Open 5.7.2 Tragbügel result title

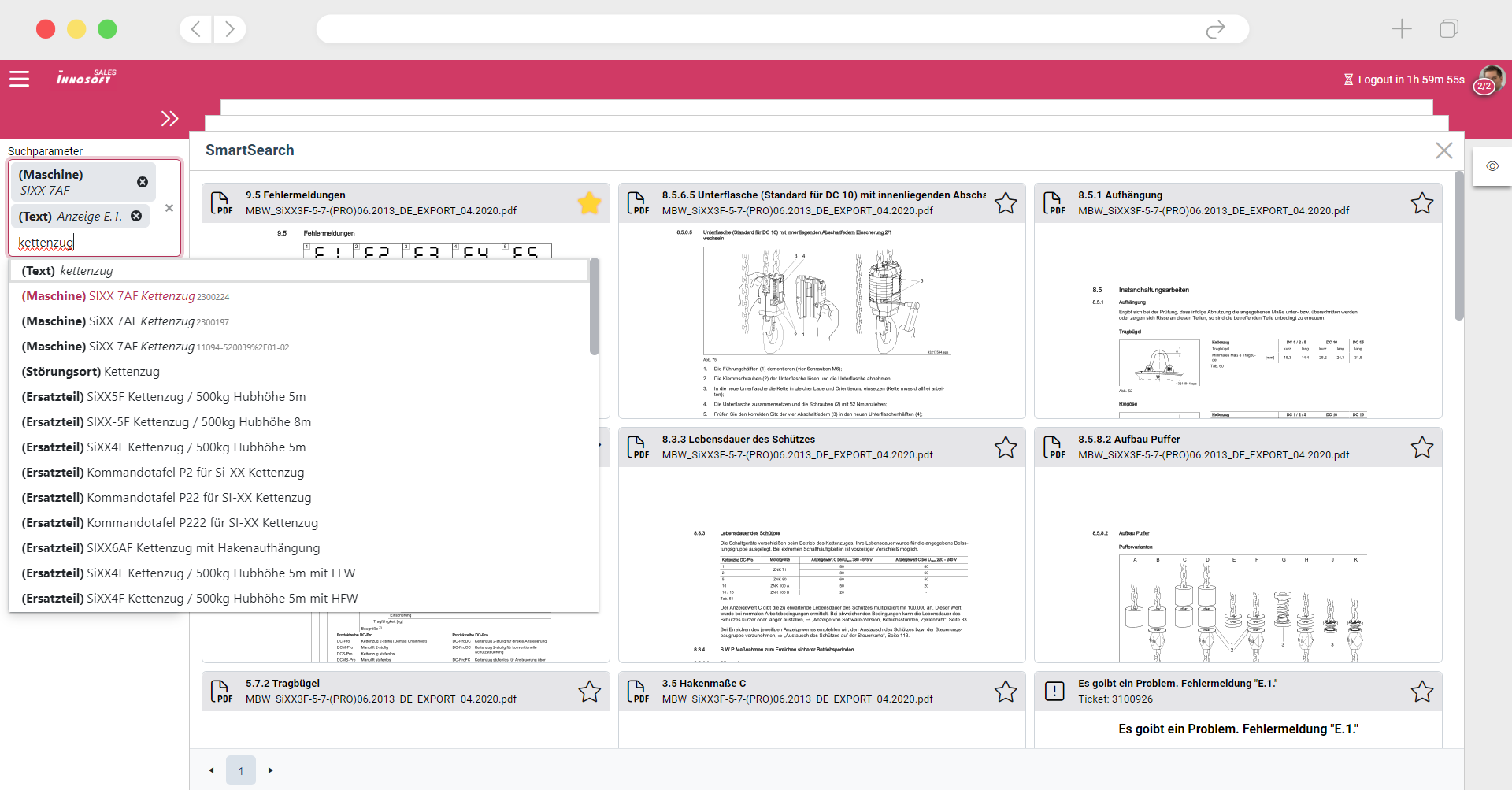(283, 684)
